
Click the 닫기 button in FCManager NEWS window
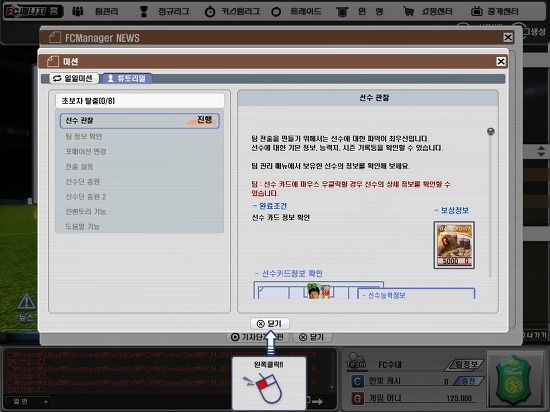(311, 337)
